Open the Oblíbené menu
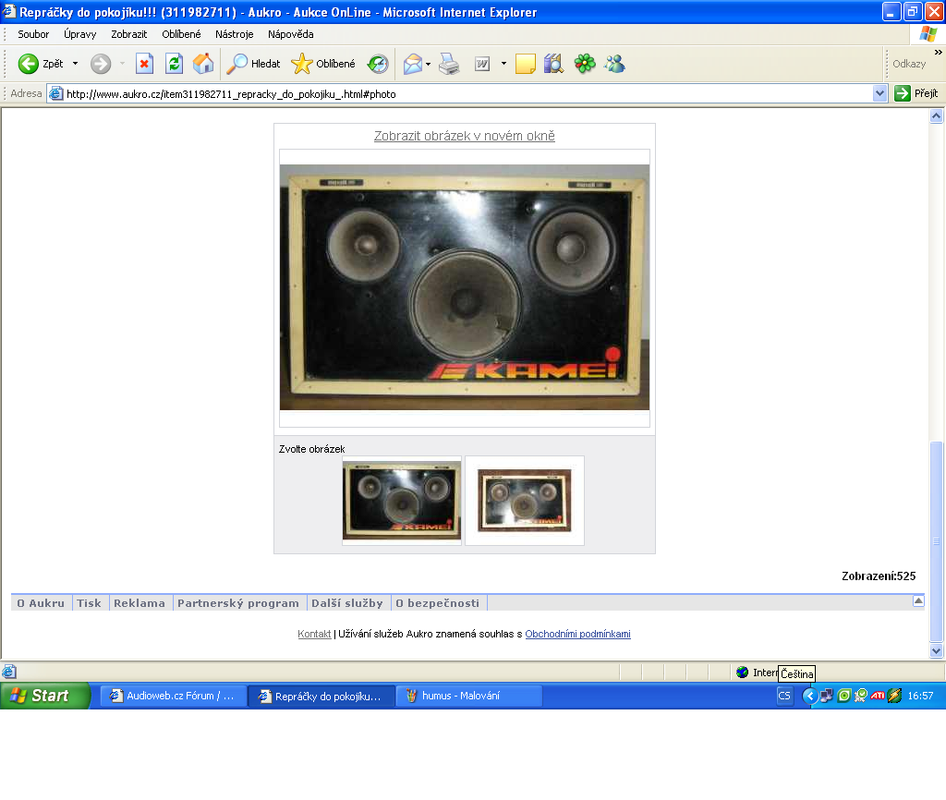This screenshot has width=946, height=800. 181,34
